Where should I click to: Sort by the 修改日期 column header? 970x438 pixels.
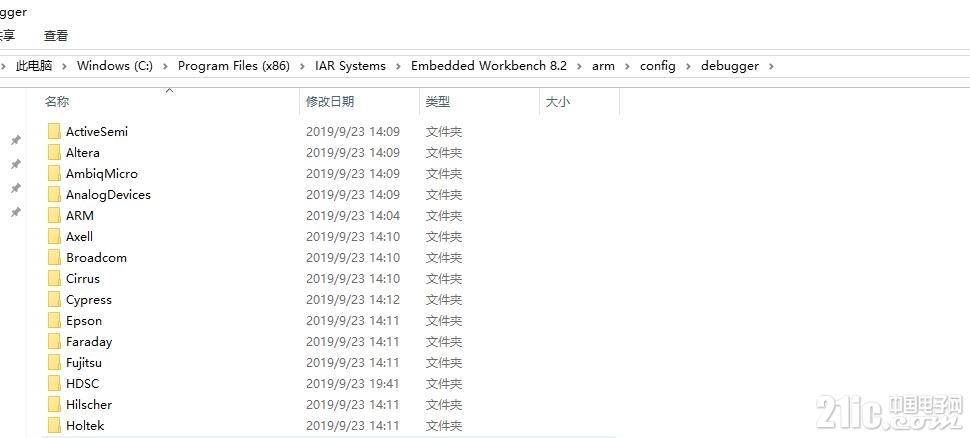pyautogui.click(x=330, y=101)
